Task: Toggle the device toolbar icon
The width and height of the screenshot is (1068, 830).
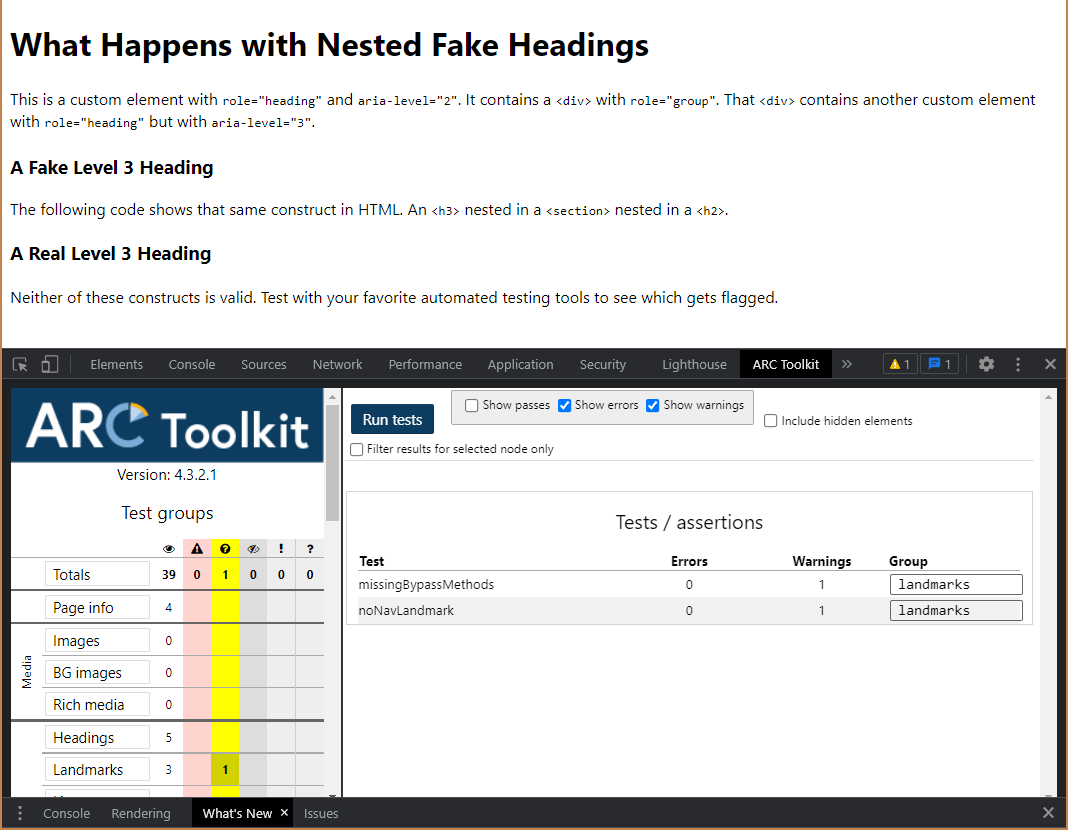Action: (50, 364)
